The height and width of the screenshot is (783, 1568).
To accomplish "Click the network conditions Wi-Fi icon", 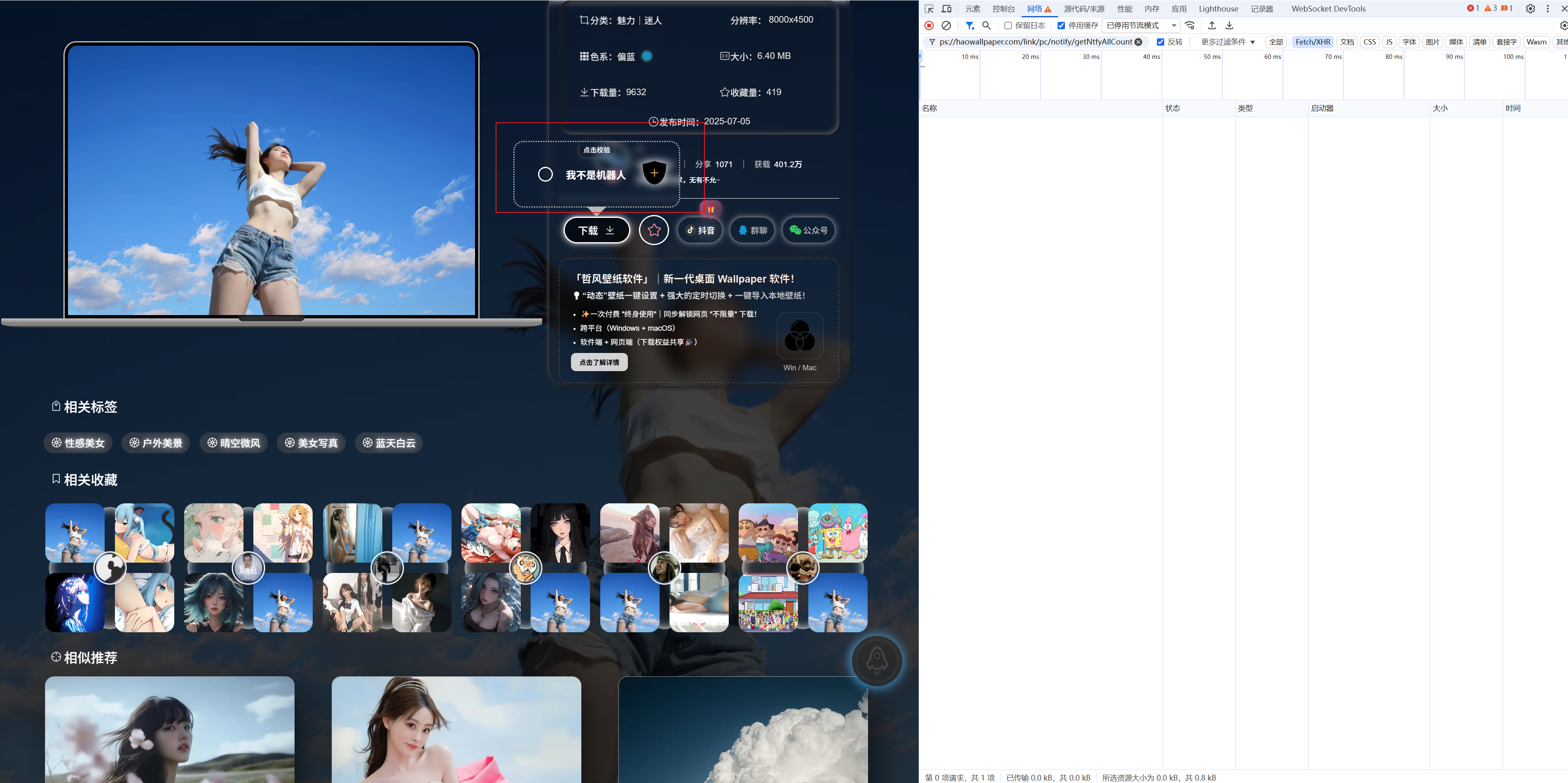I will 1190,26.
